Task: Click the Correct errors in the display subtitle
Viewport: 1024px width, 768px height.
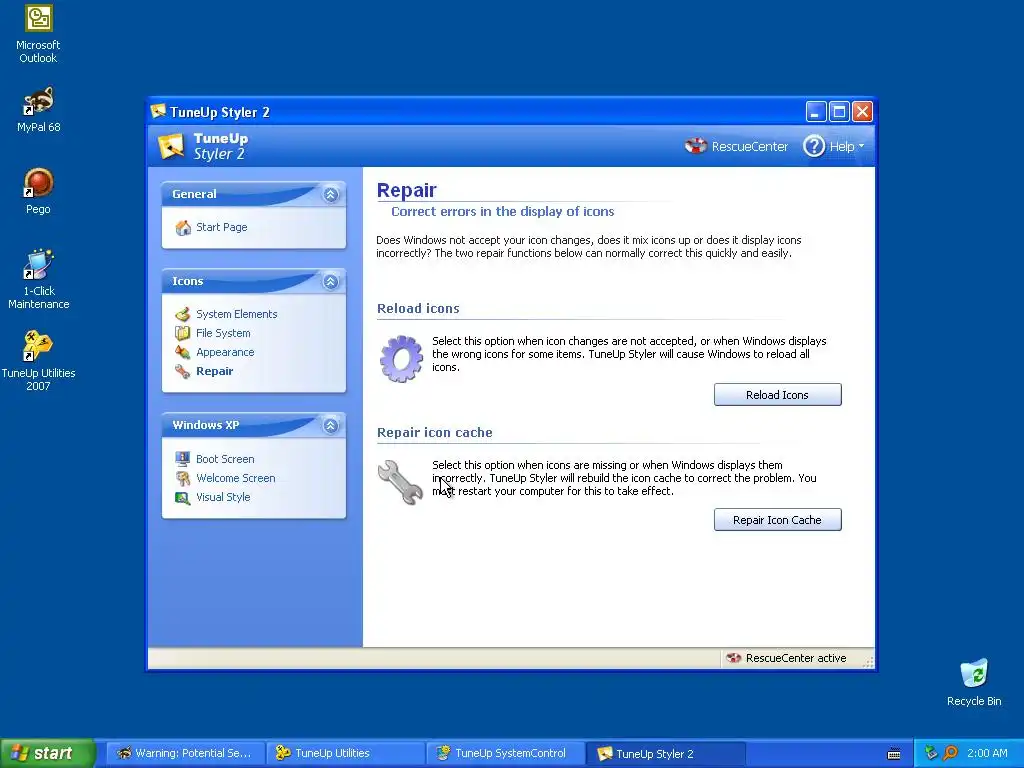Action: point(502,212)
